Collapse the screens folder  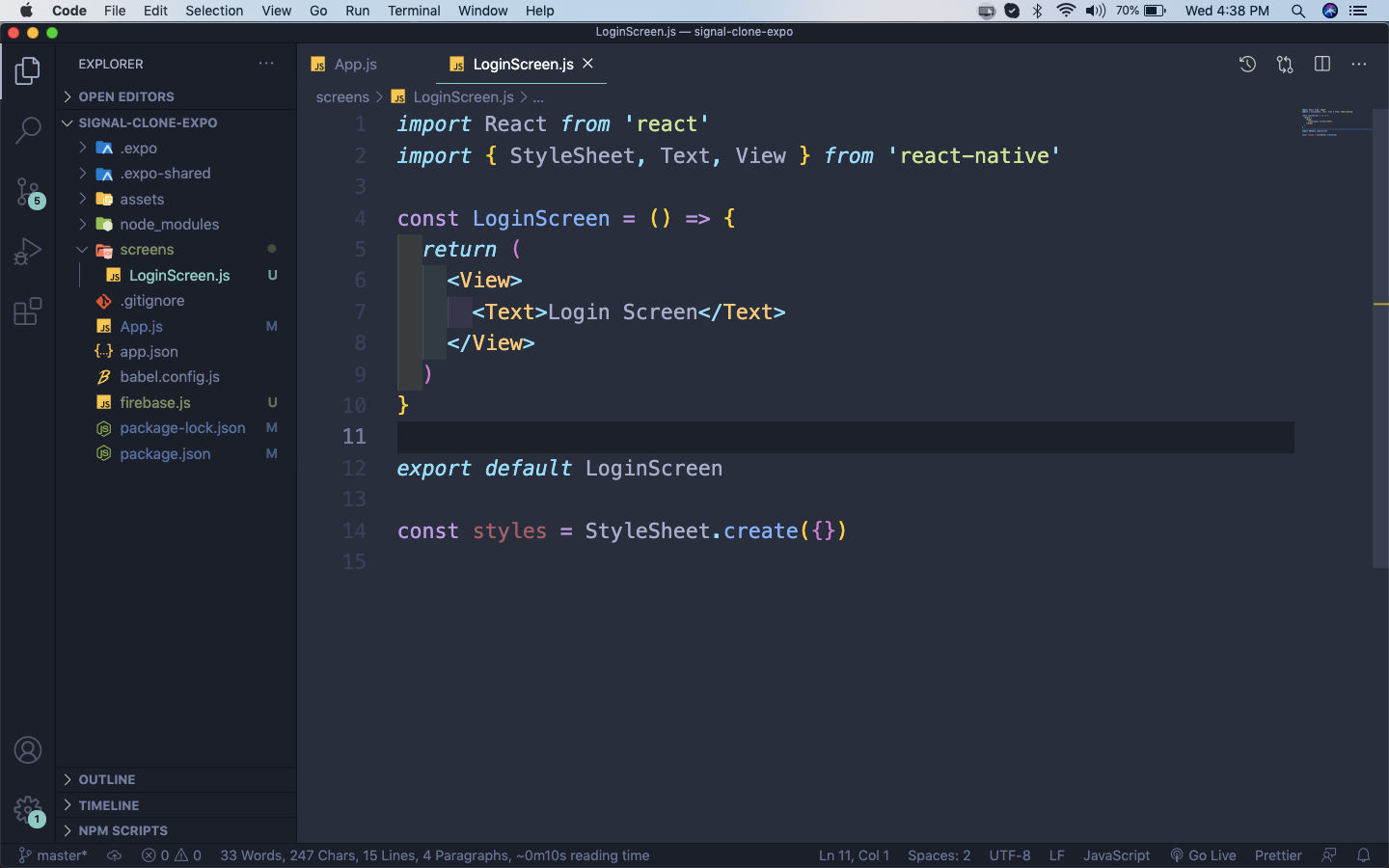click(177, 250)
